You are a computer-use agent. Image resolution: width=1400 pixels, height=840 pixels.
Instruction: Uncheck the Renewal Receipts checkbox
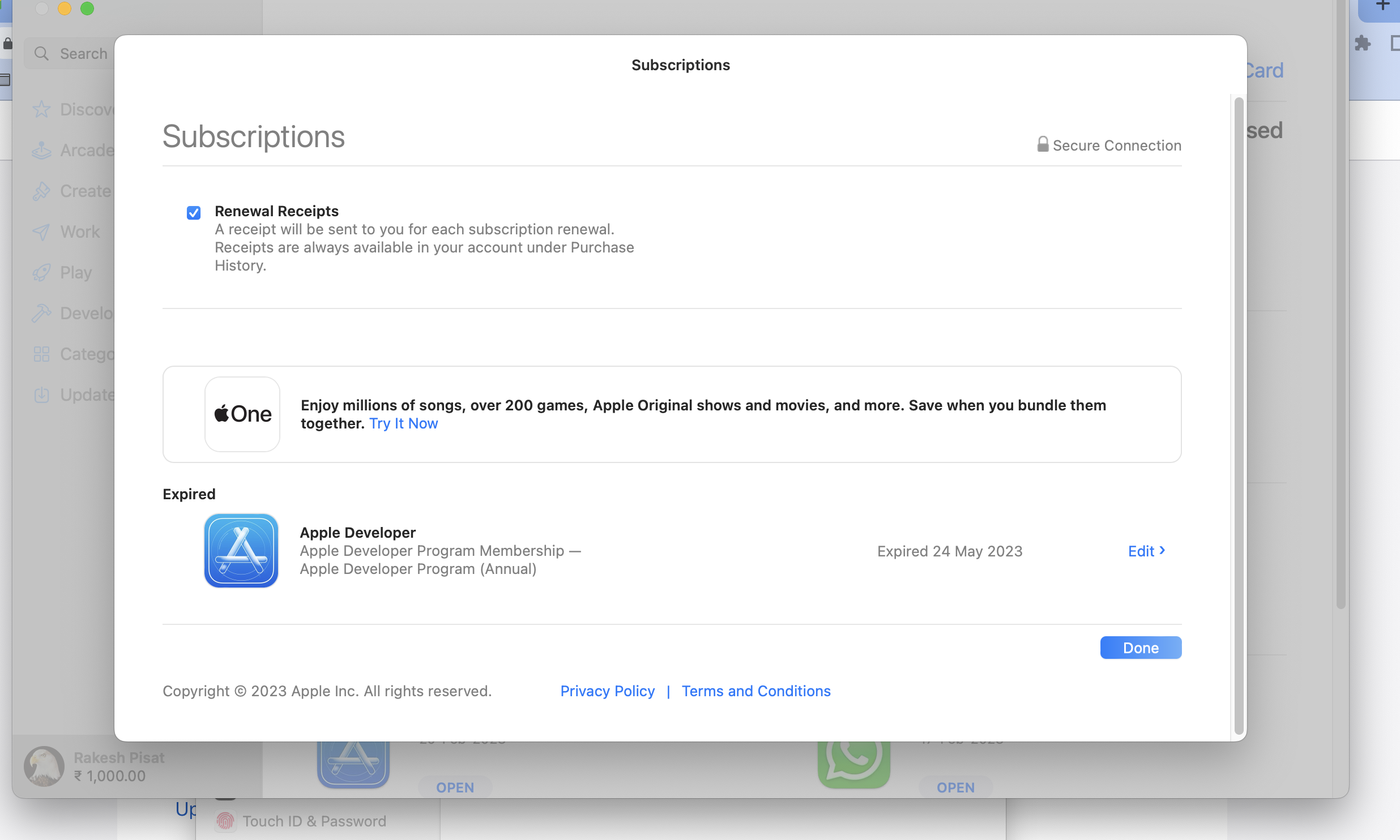coord(194,213)
